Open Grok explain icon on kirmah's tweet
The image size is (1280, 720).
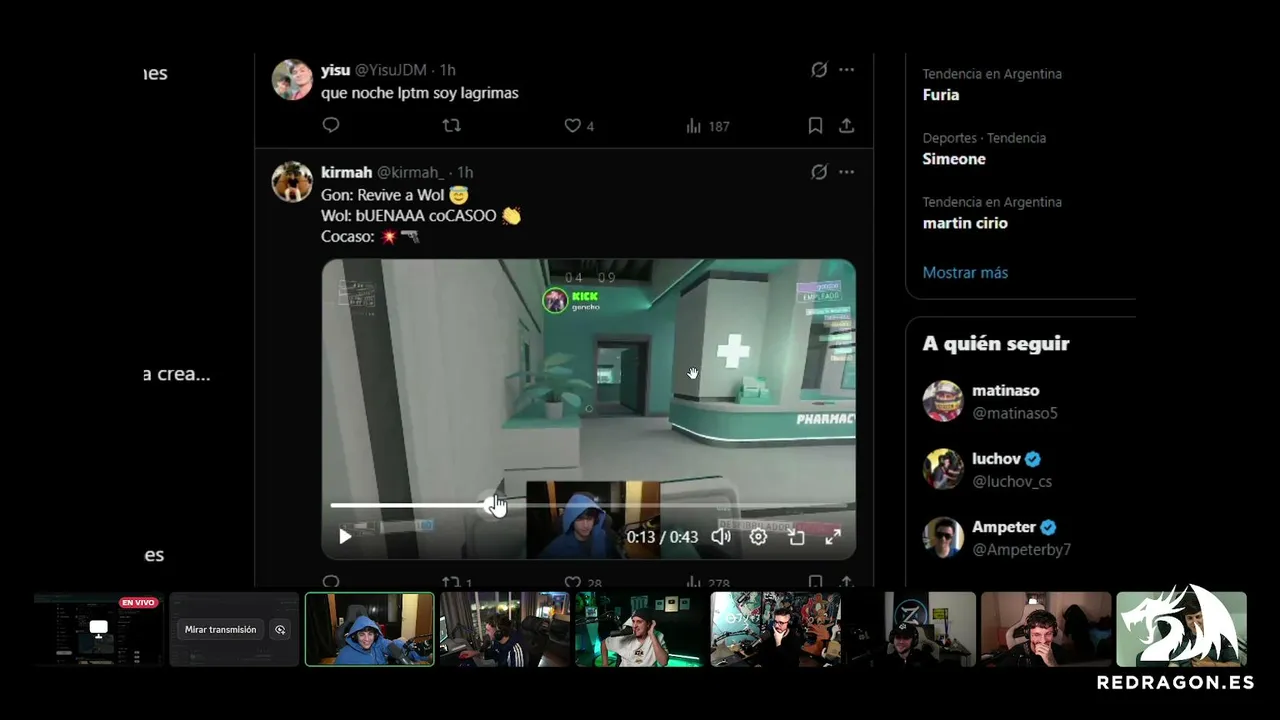(819, 172)
